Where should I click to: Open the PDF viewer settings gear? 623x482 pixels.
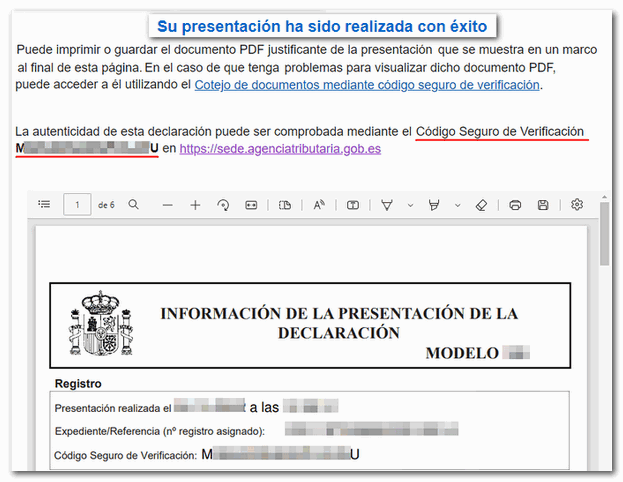click(577, 205)
